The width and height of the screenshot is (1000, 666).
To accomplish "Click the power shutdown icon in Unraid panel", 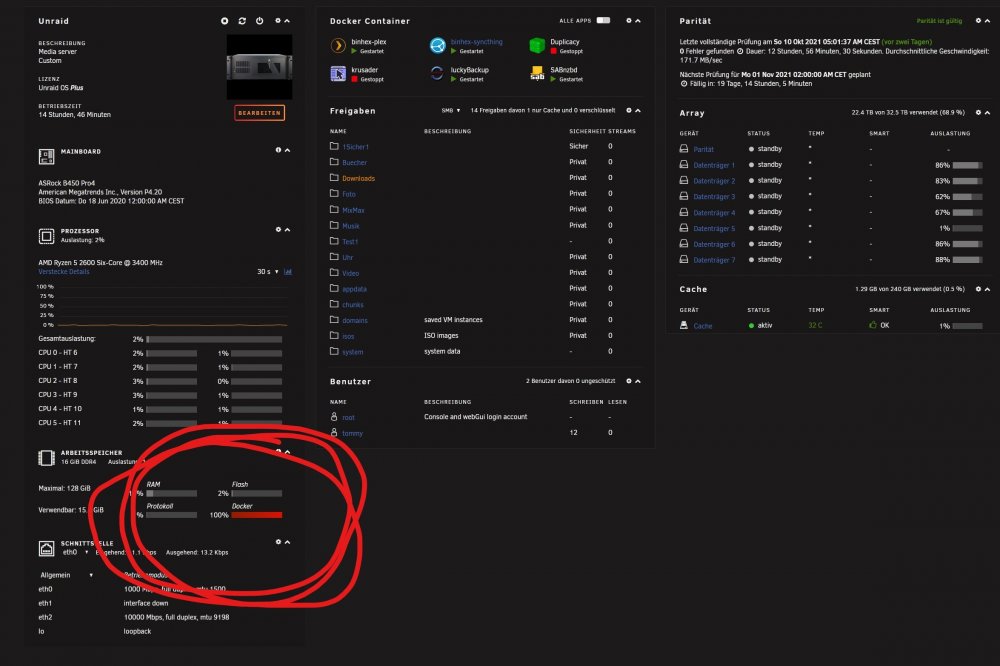I will (x=260, y=21).
